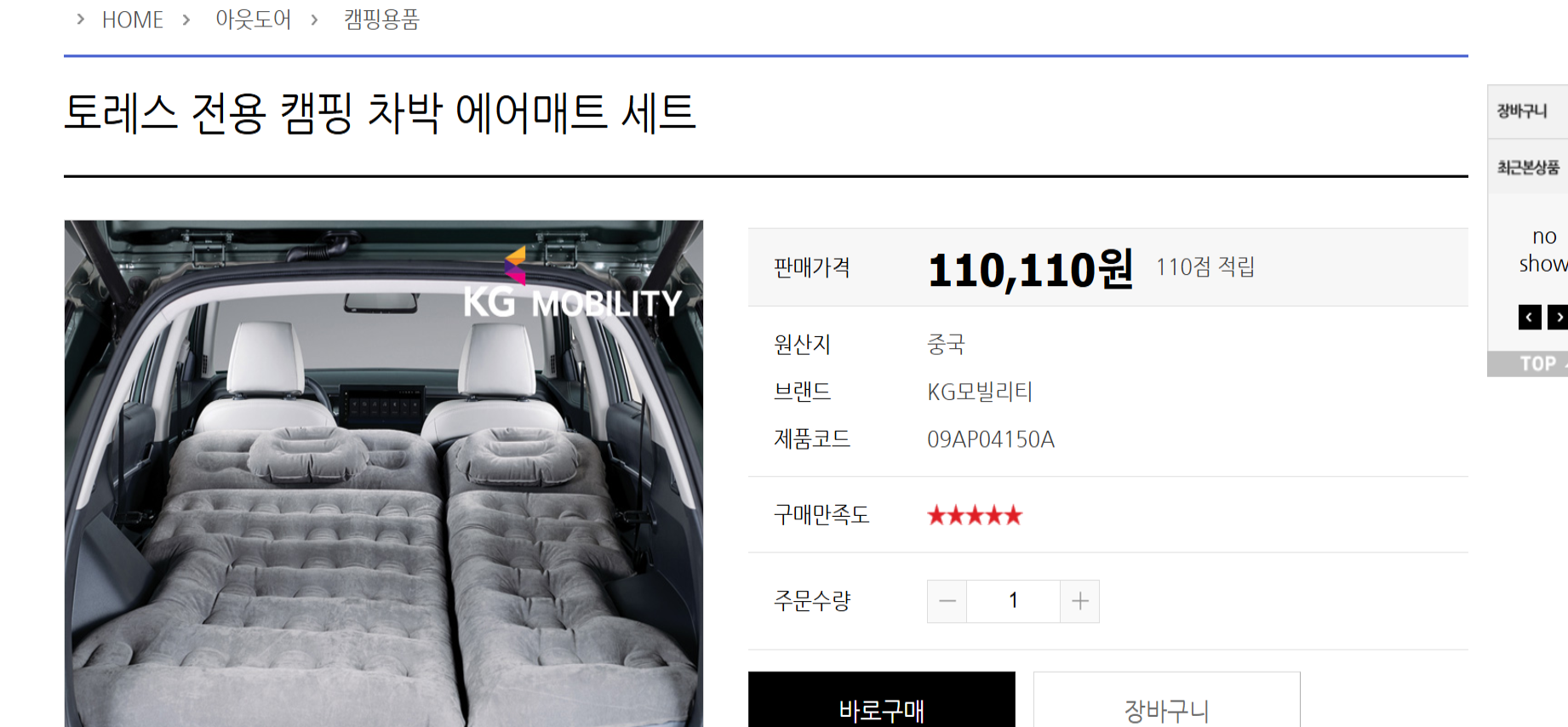Increase order quantity with plus button

point(1080,601)
